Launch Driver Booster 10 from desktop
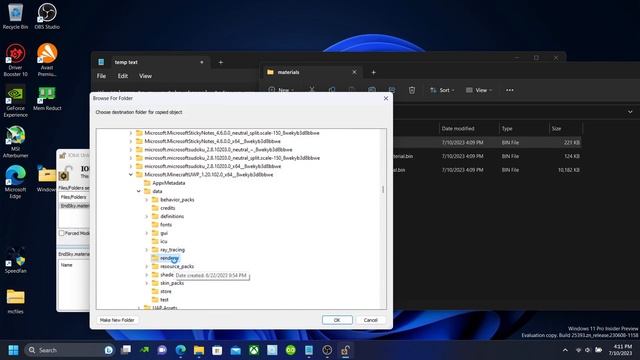The height and width of the screenshot is (360, 640). 16,60
